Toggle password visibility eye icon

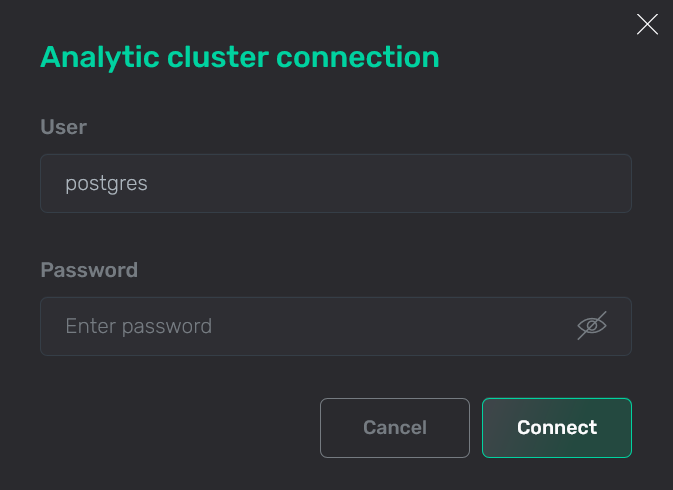click(x=592, y=326)
